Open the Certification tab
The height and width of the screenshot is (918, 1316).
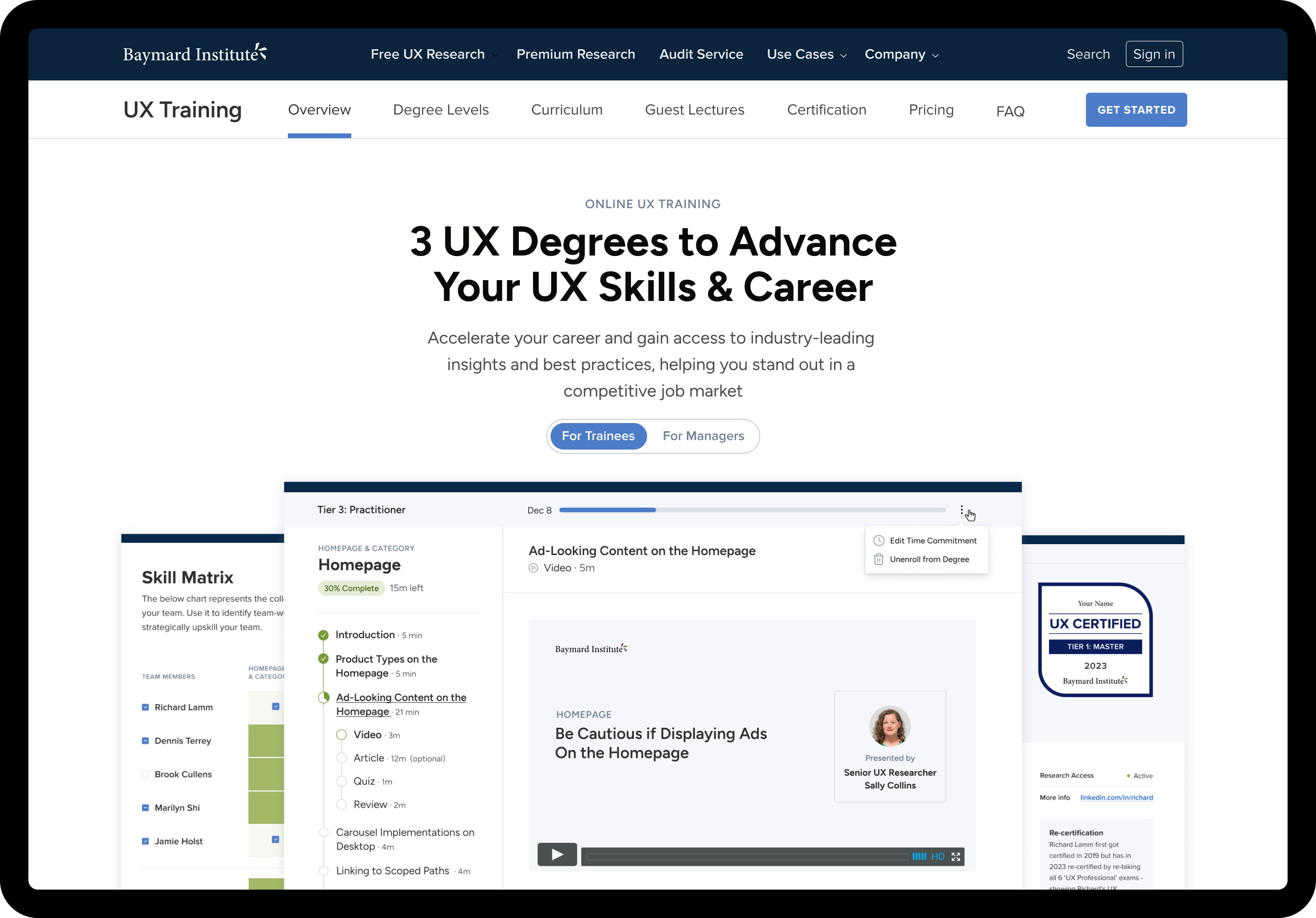(827, 109)
